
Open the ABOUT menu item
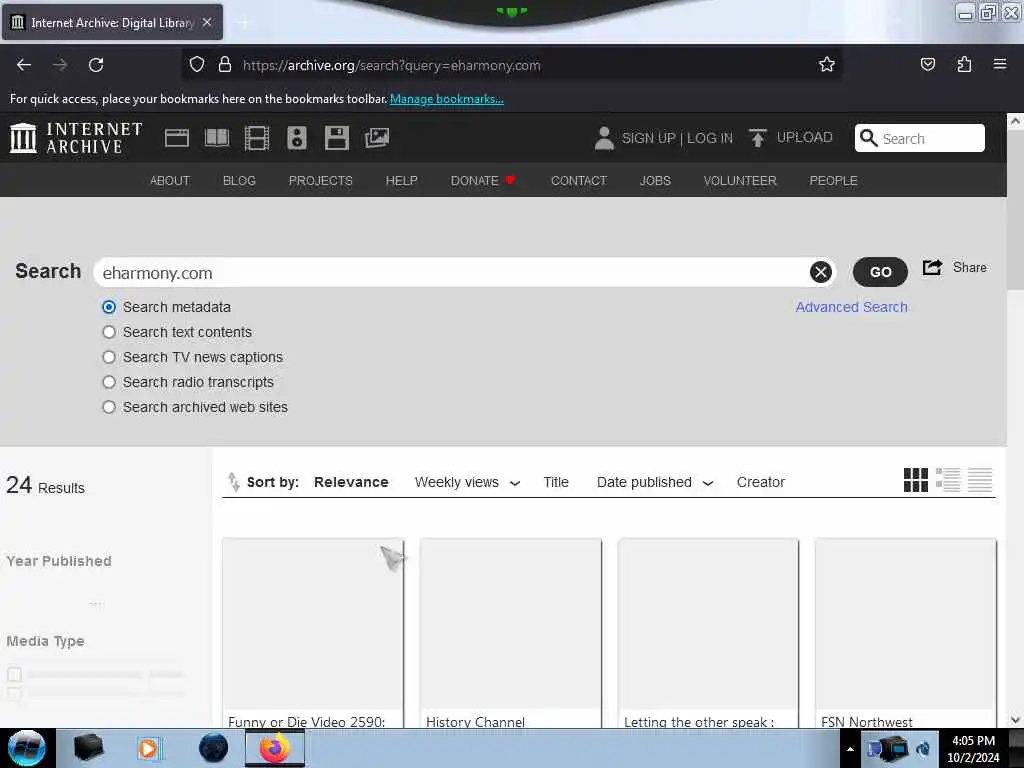coord(170,180)
